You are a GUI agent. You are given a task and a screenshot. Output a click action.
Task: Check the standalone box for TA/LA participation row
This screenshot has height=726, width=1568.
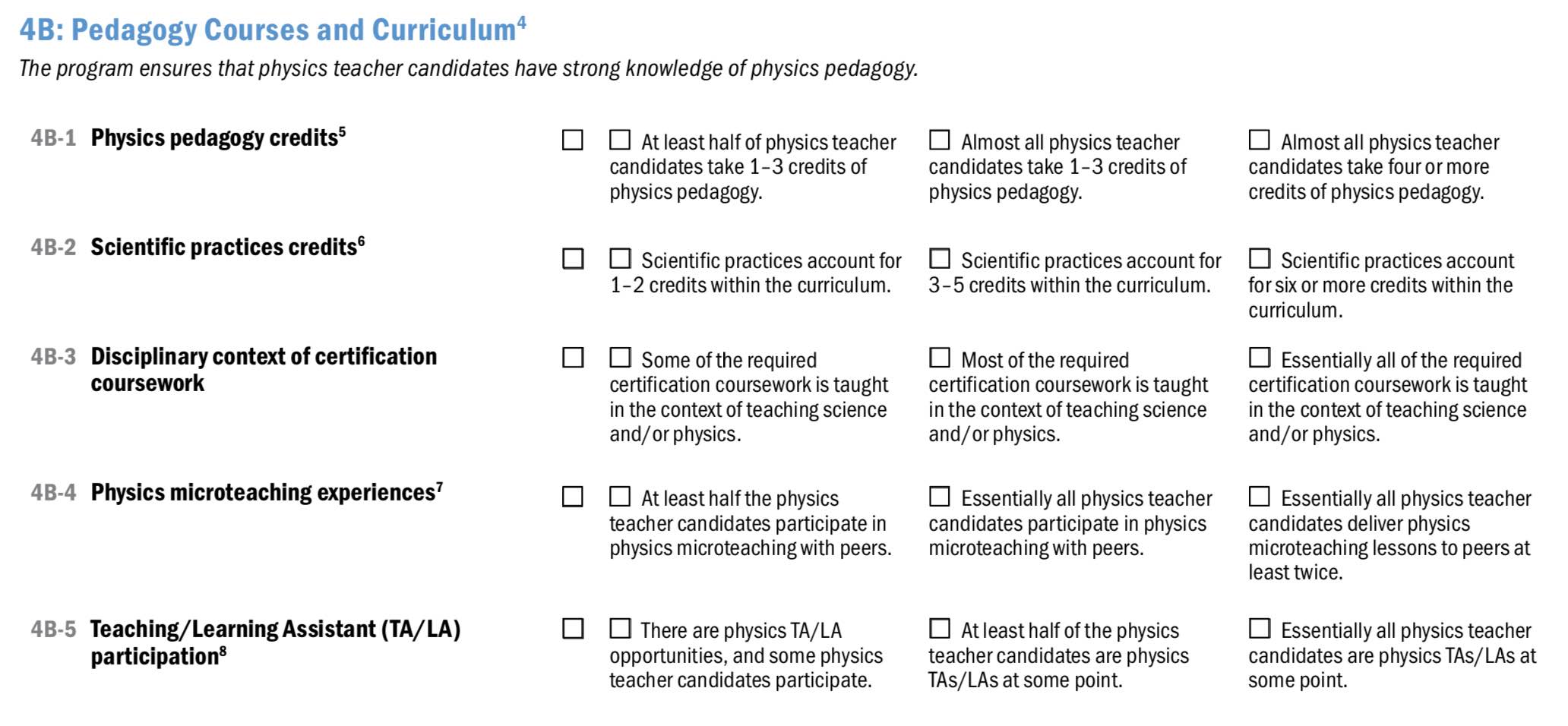pos(573,629)
